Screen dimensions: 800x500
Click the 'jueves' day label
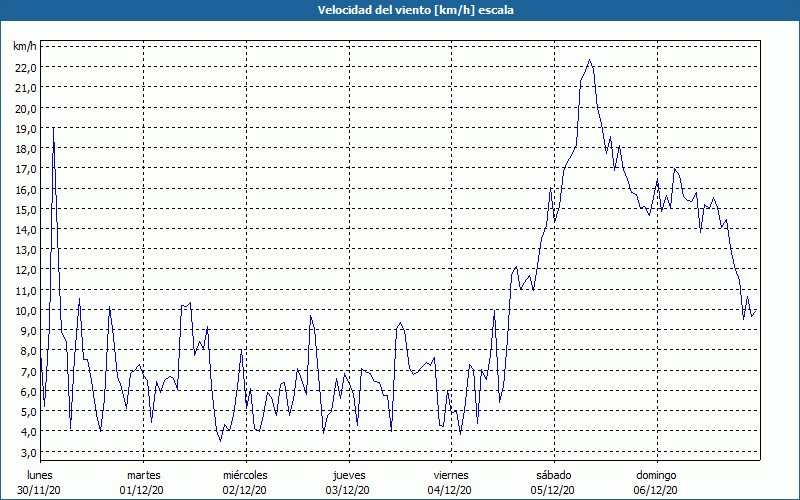tap(349, 475)
